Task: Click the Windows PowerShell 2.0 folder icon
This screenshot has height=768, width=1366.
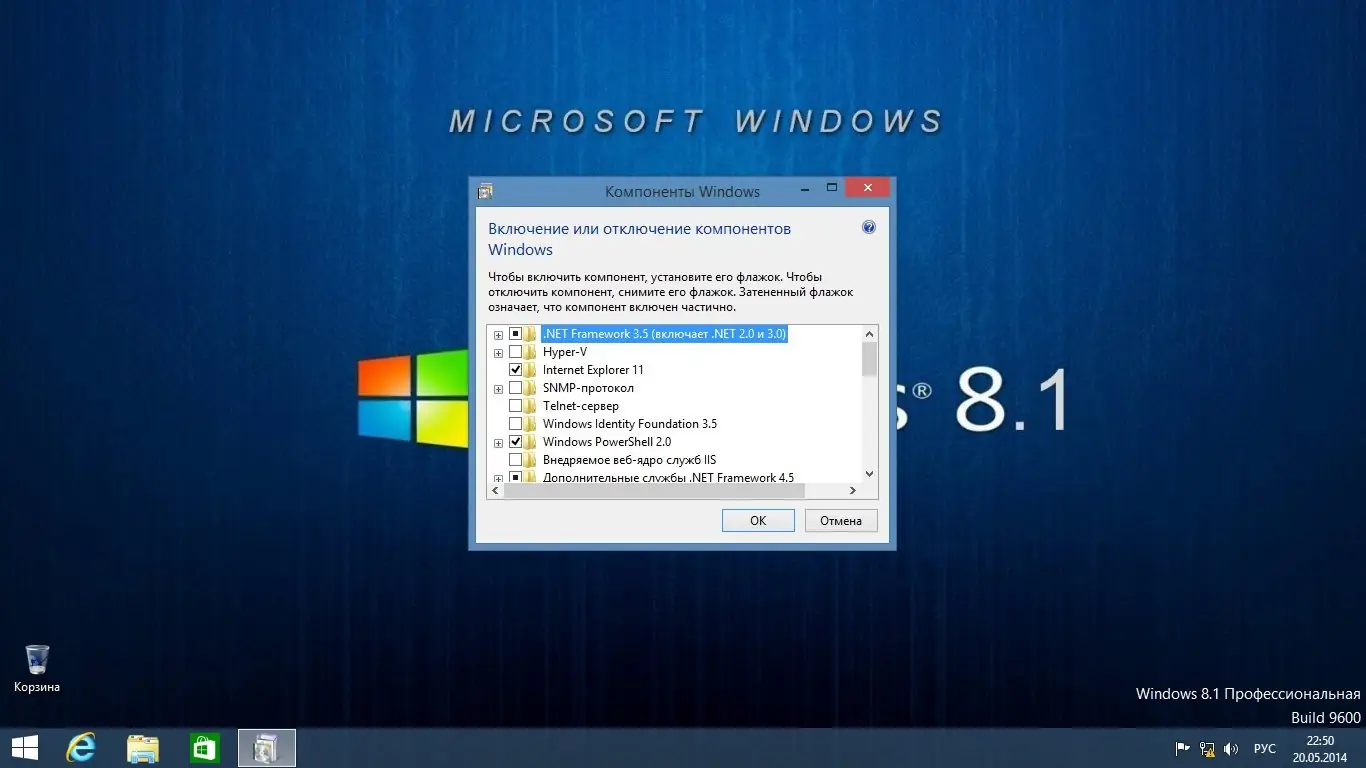Action: (x=531, y=442)
